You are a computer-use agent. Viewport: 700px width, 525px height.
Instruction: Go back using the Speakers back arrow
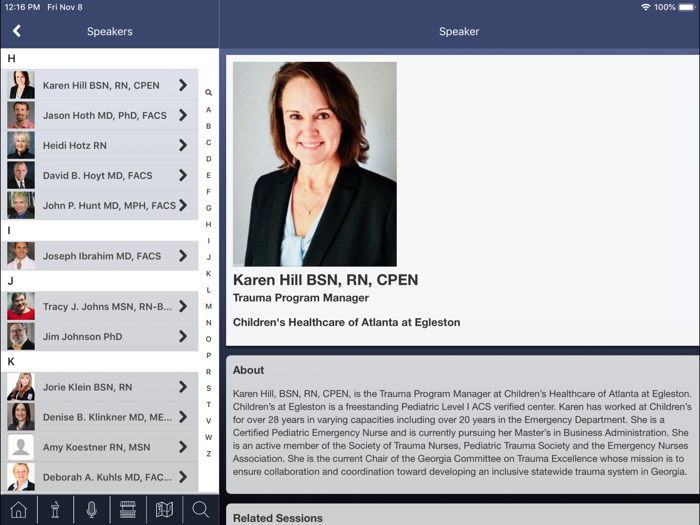point(17,31)
